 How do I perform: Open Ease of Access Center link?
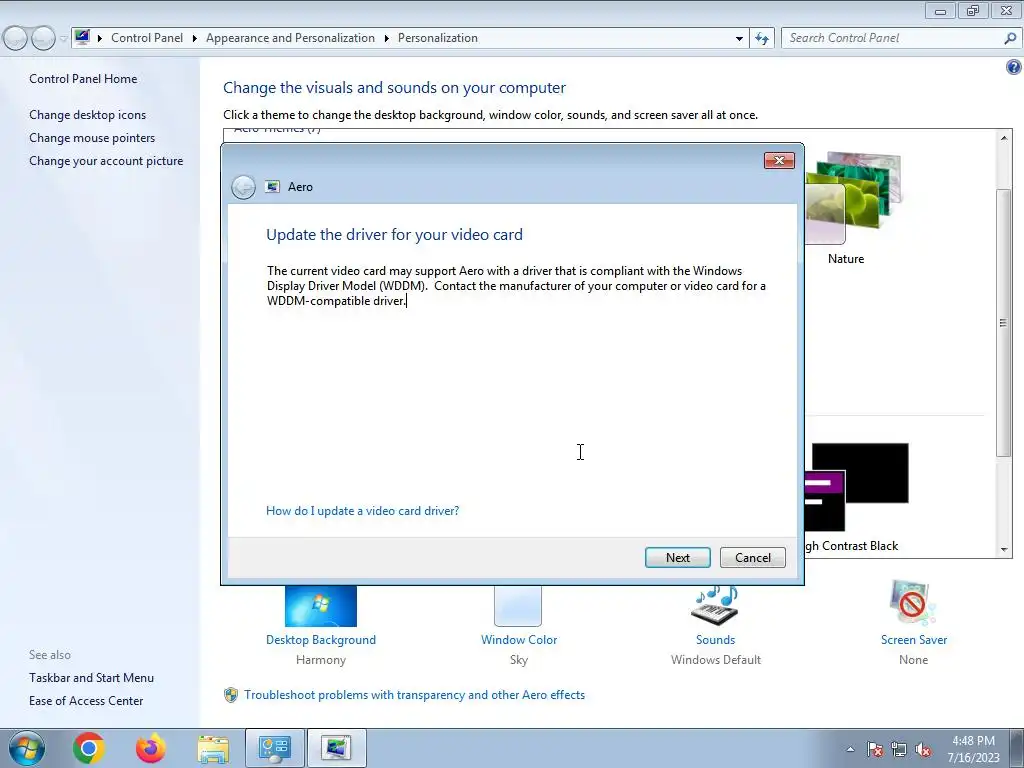click(86, 701)
